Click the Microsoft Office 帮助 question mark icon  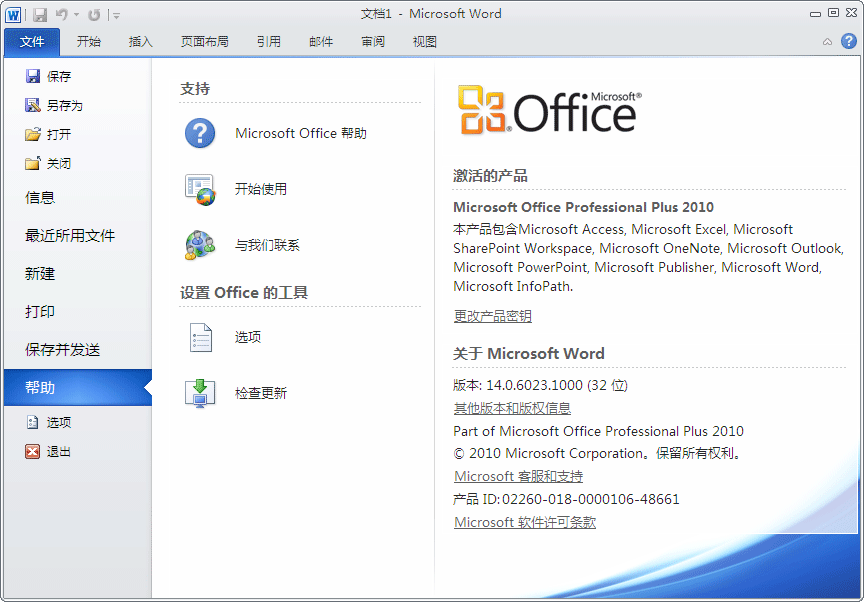click(200, 133)
